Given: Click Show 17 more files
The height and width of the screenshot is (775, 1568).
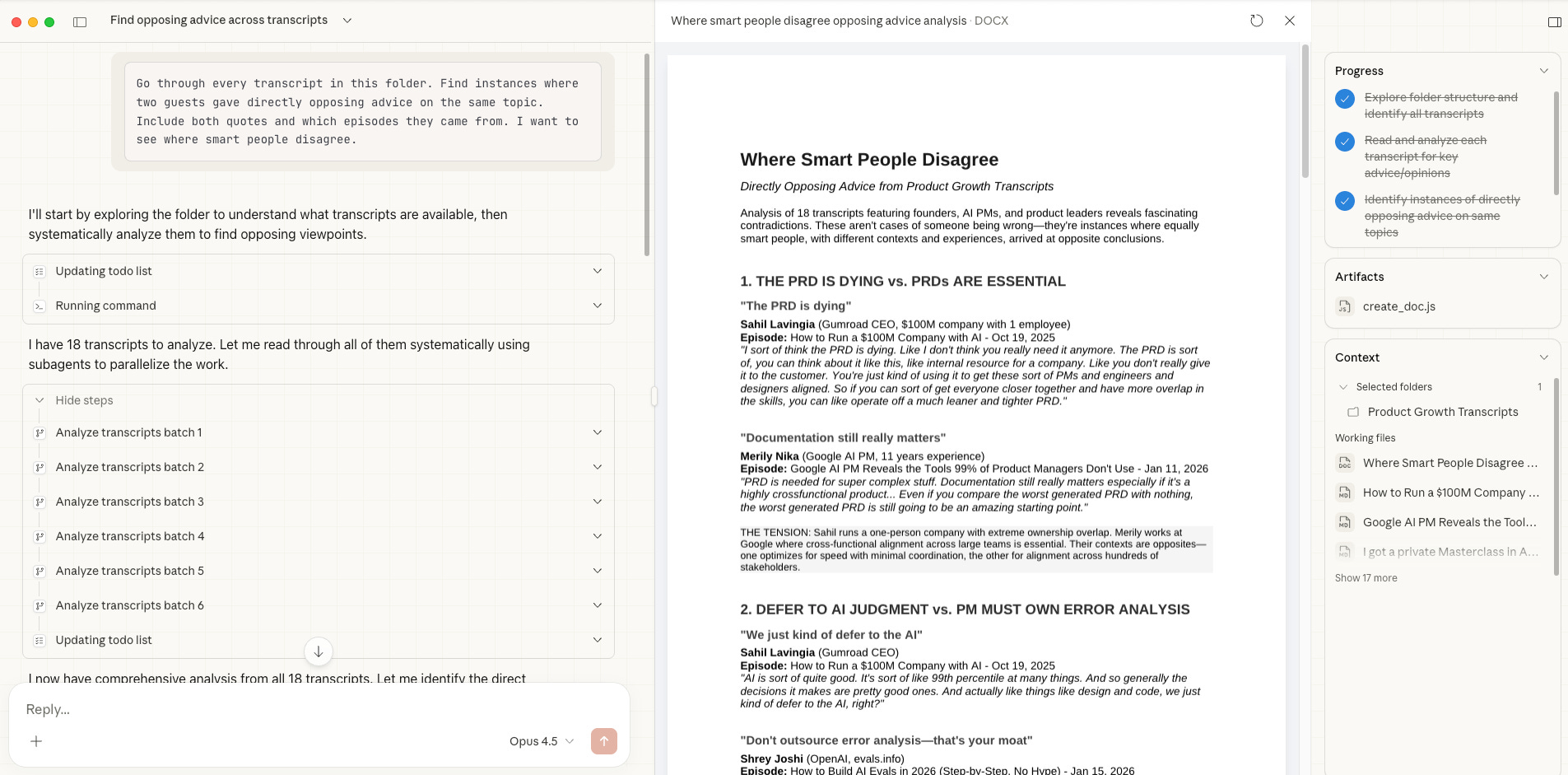Looking at the screenshot, I should coord(1366,578).
